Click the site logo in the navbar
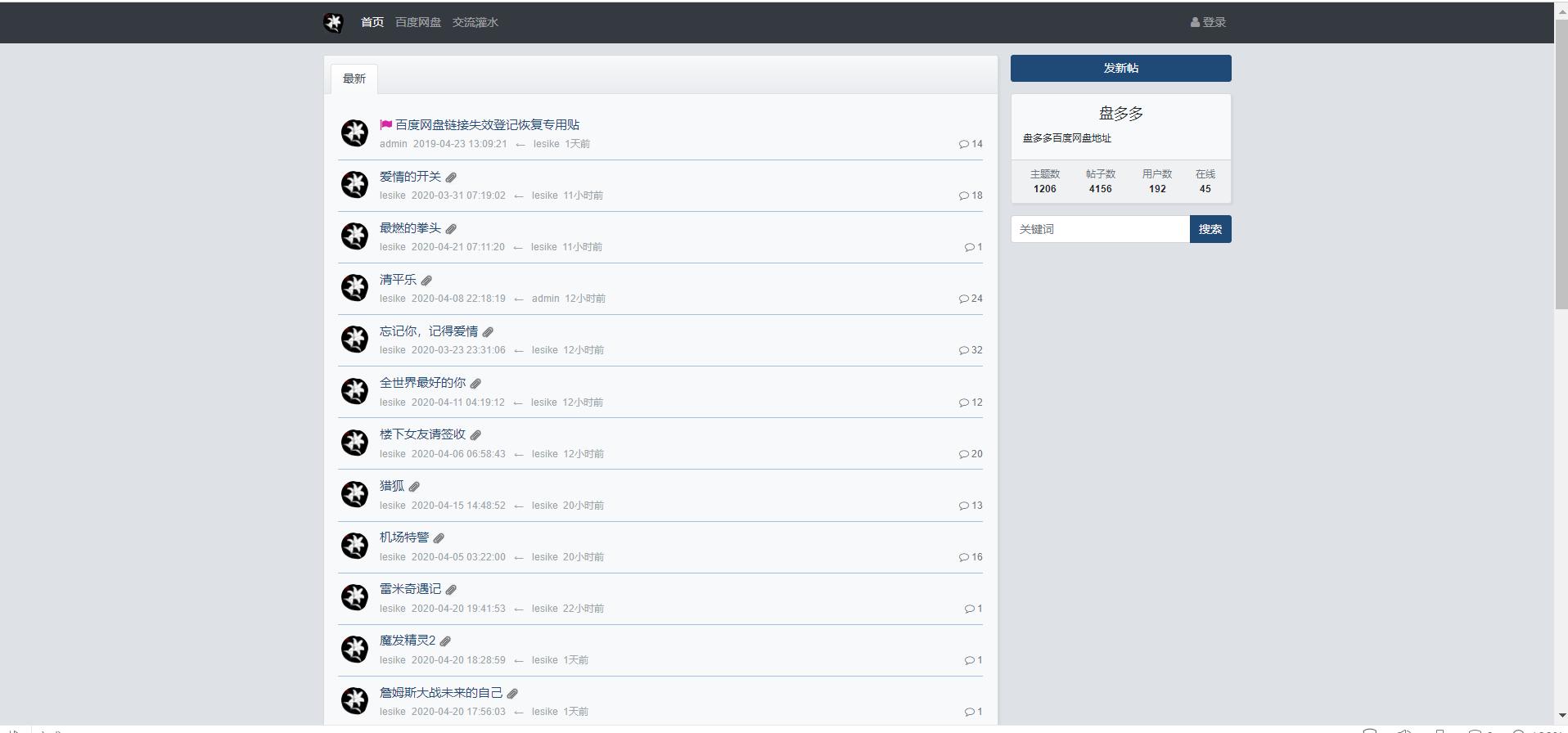This screenshot has width=1568, height=733. (x=333, y=23)
